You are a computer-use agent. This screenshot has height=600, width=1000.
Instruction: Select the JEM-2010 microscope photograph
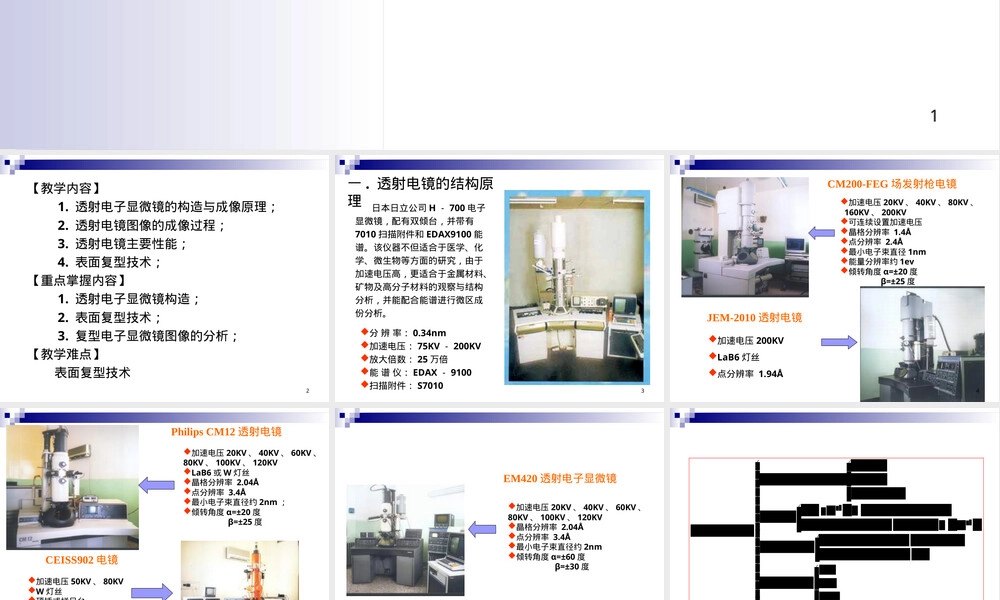[x=922, y=344]
